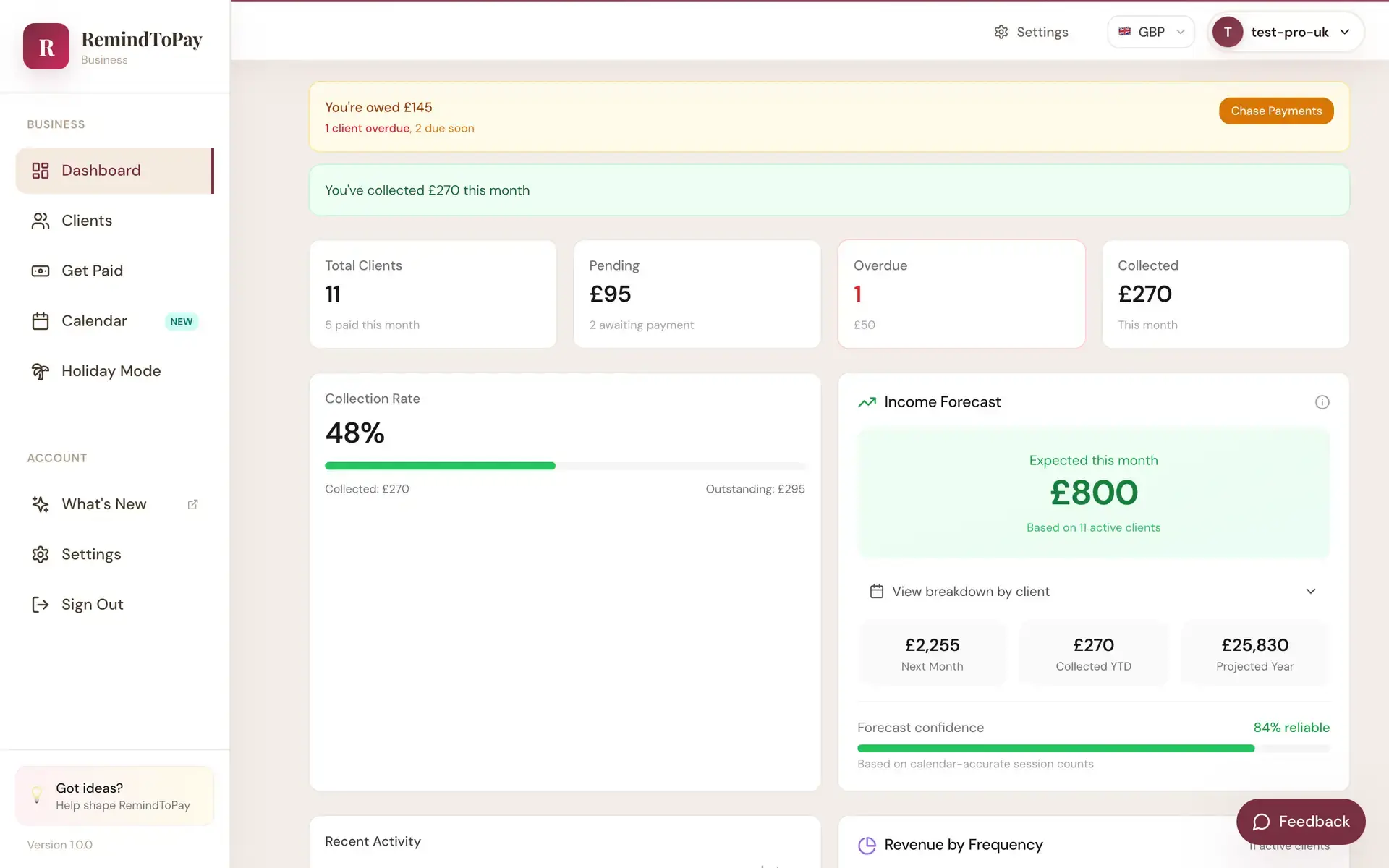Image resolution: width=1389 pixels, height=868 pixels.
Task: Click the Get Paid banknote icon
Action: pos(41,271)
